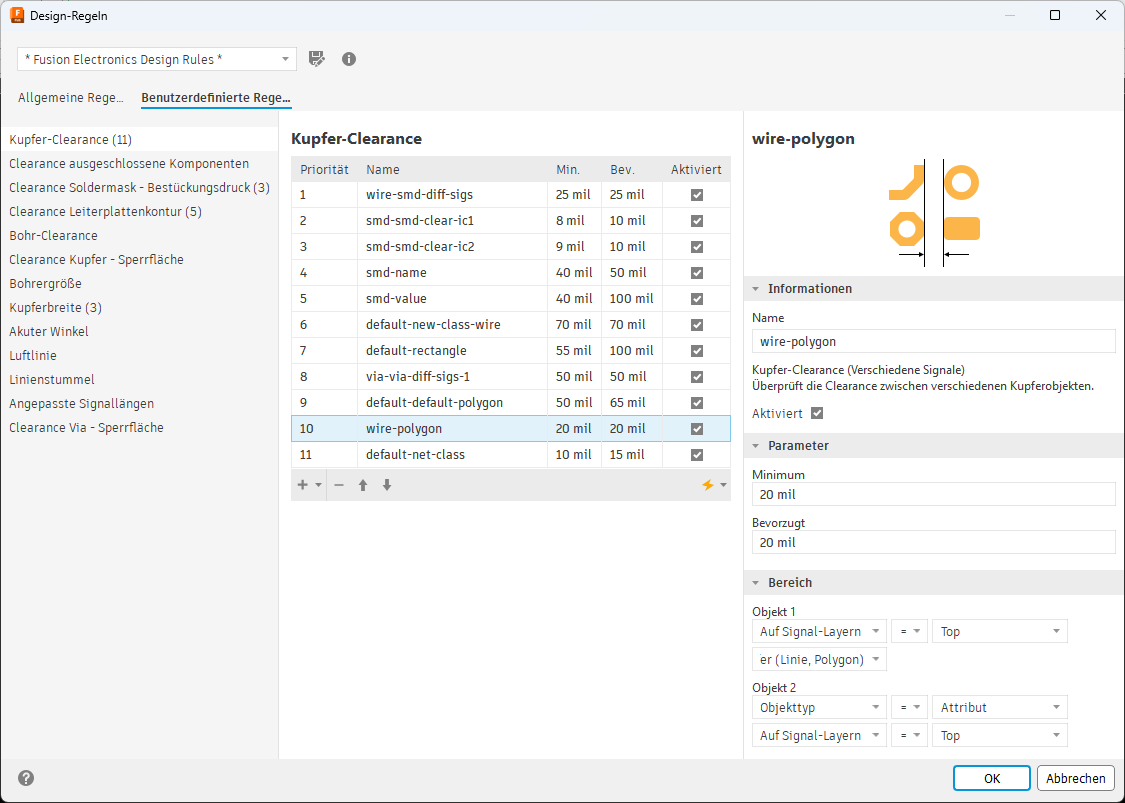Open the Attribut dropdown

[x=999, y=708]
